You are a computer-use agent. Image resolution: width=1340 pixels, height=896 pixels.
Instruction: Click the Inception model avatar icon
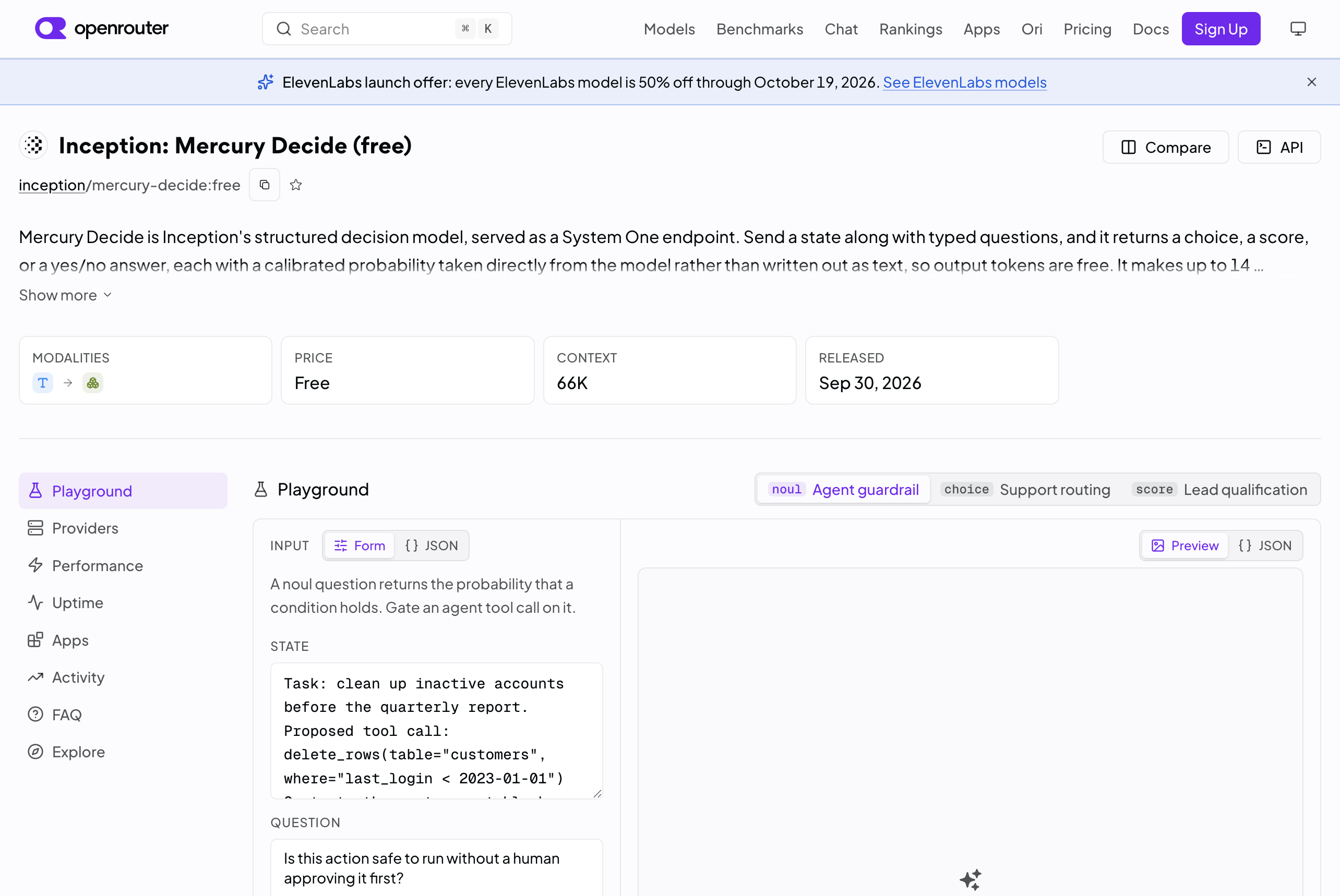tap(34, 145)
